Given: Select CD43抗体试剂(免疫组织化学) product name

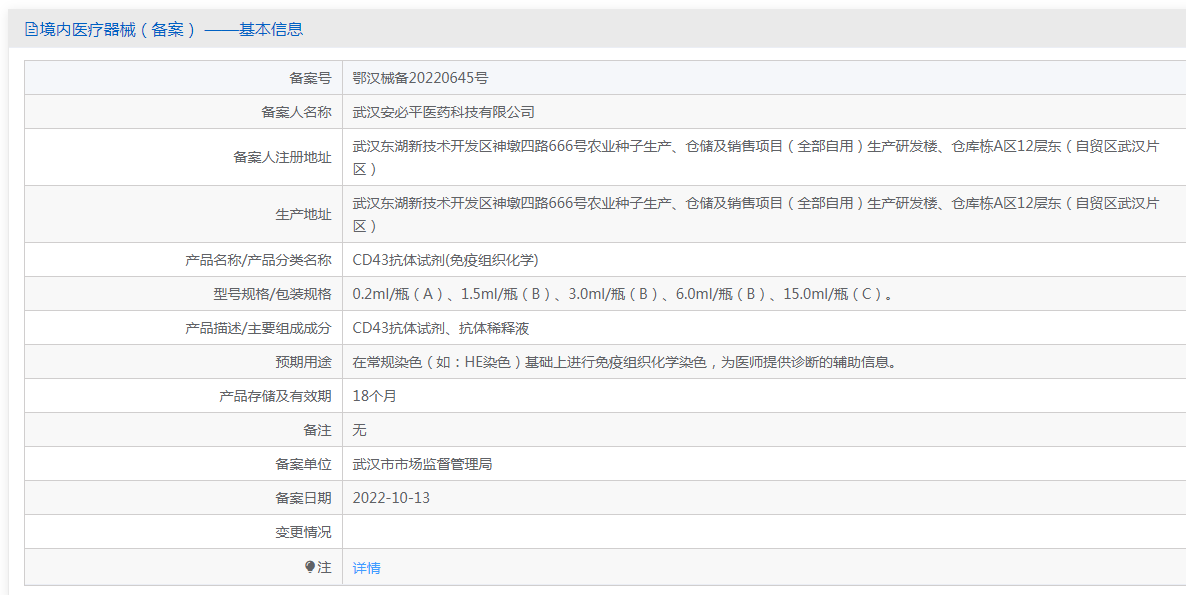Looking at the screenshot, I should (446, 260).
